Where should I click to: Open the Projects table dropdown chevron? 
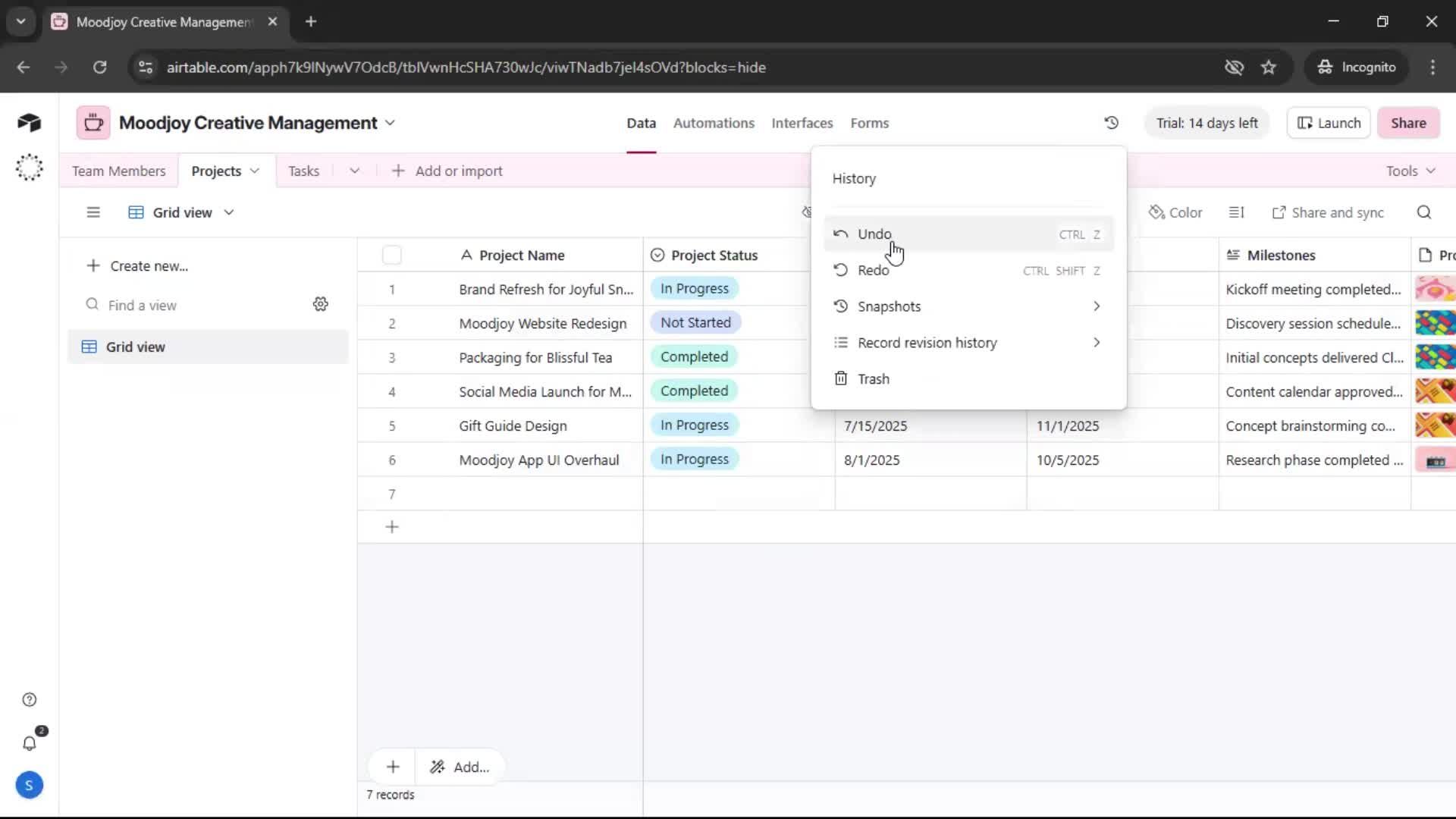coord(255,171)
